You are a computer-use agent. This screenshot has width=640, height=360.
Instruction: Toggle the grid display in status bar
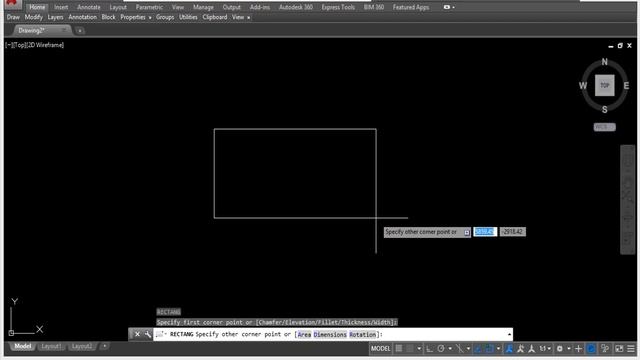coord(399,349)
